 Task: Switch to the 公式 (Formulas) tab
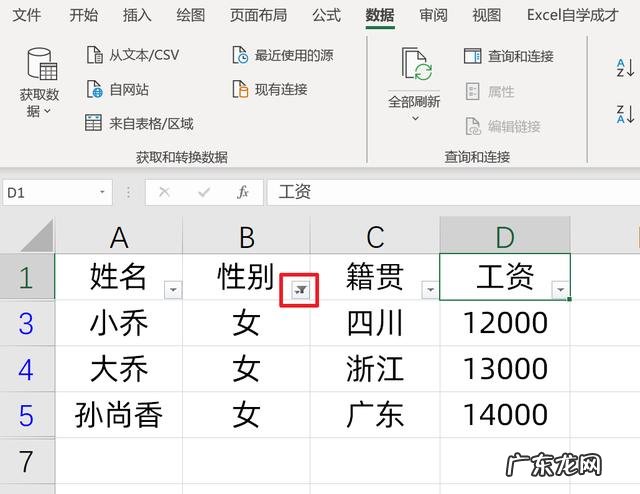[326, 15]
